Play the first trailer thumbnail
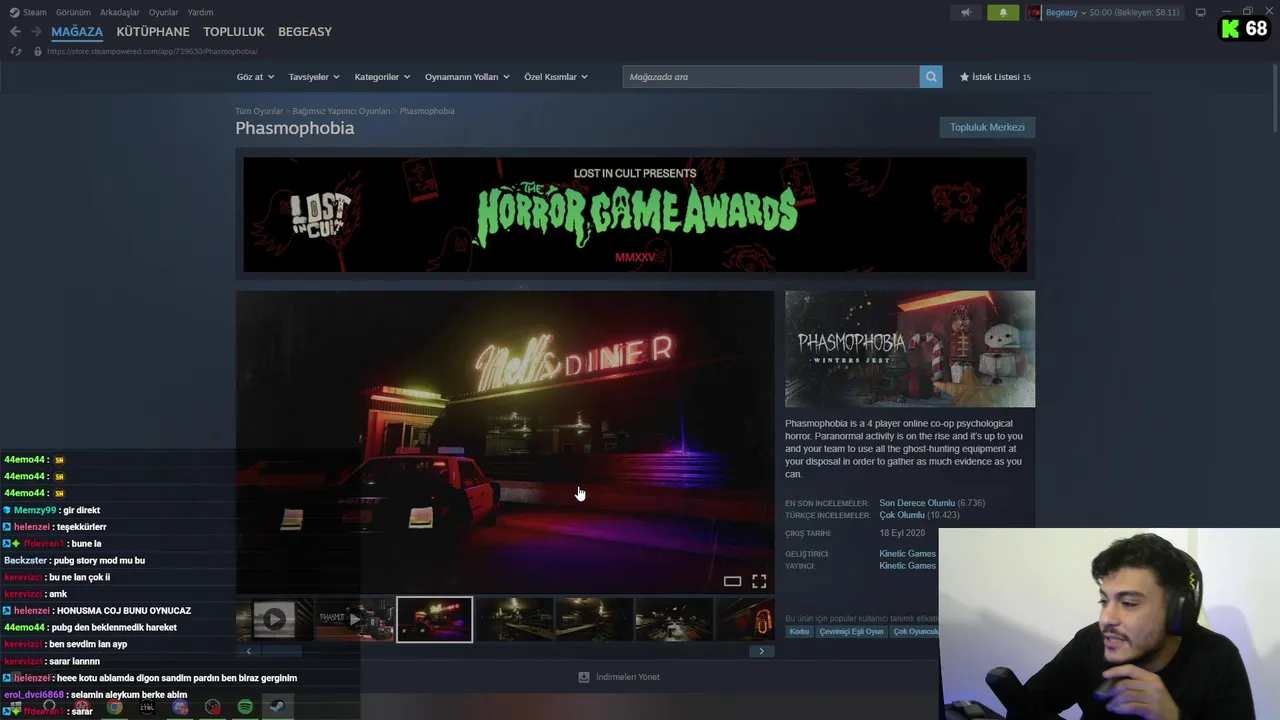This screenshot has width=1280, height=720. coord(275,620)
